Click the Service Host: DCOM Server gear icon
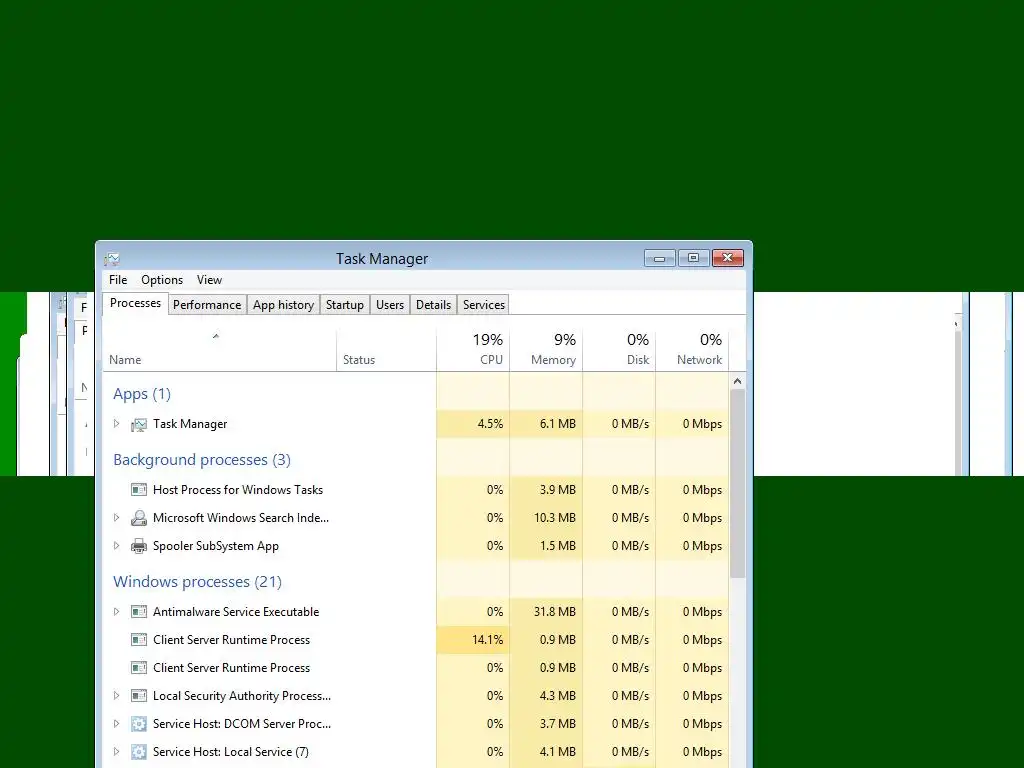 point(138,724)
